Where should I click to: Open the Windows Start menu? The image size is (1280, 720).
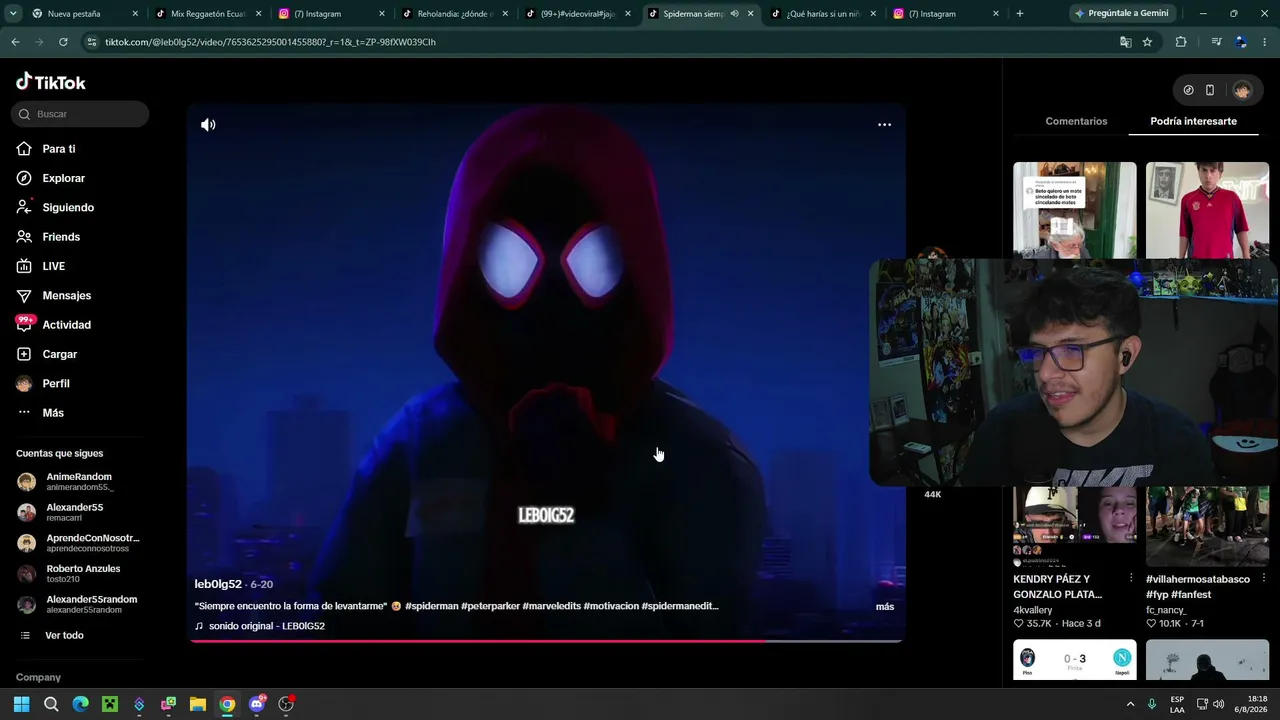pos(21,704)
